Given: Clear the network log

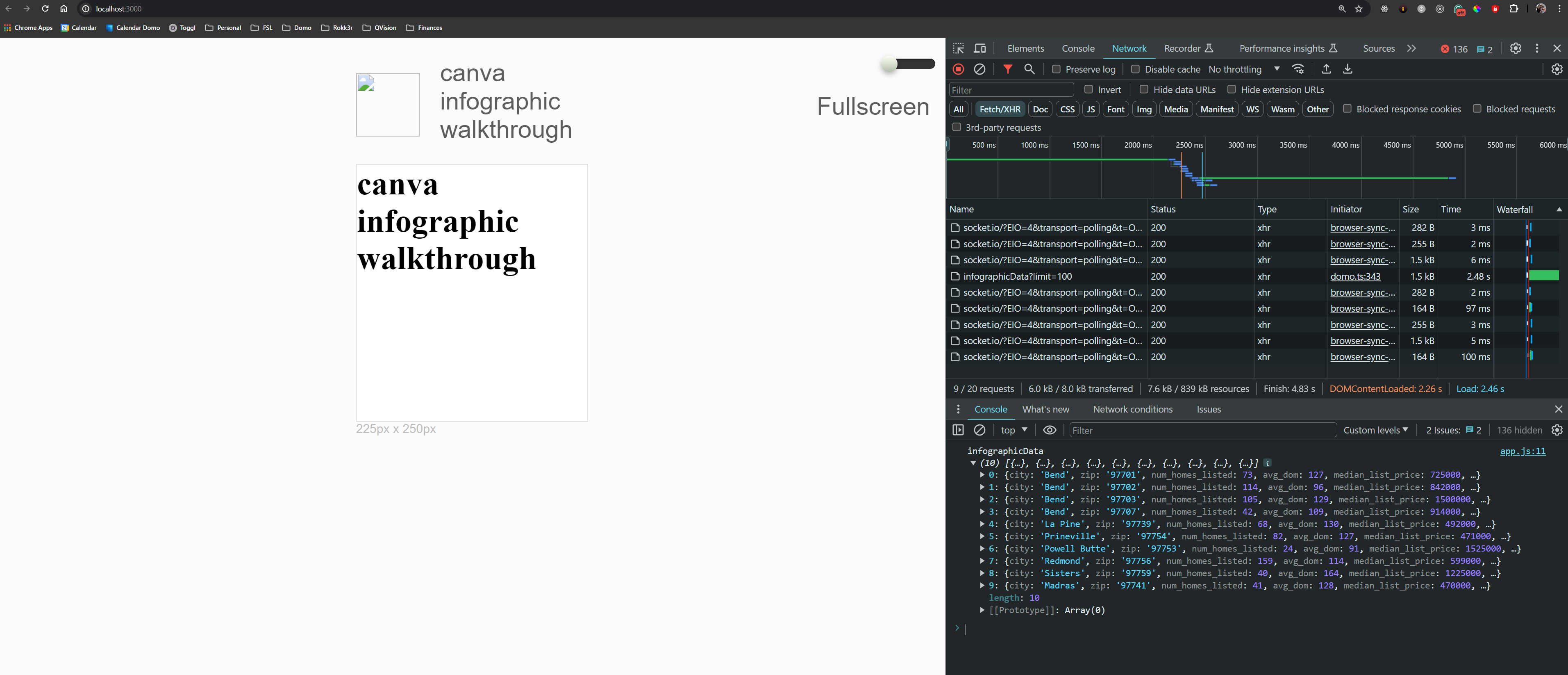Looking at the screenshot, I should pos(979,69).
